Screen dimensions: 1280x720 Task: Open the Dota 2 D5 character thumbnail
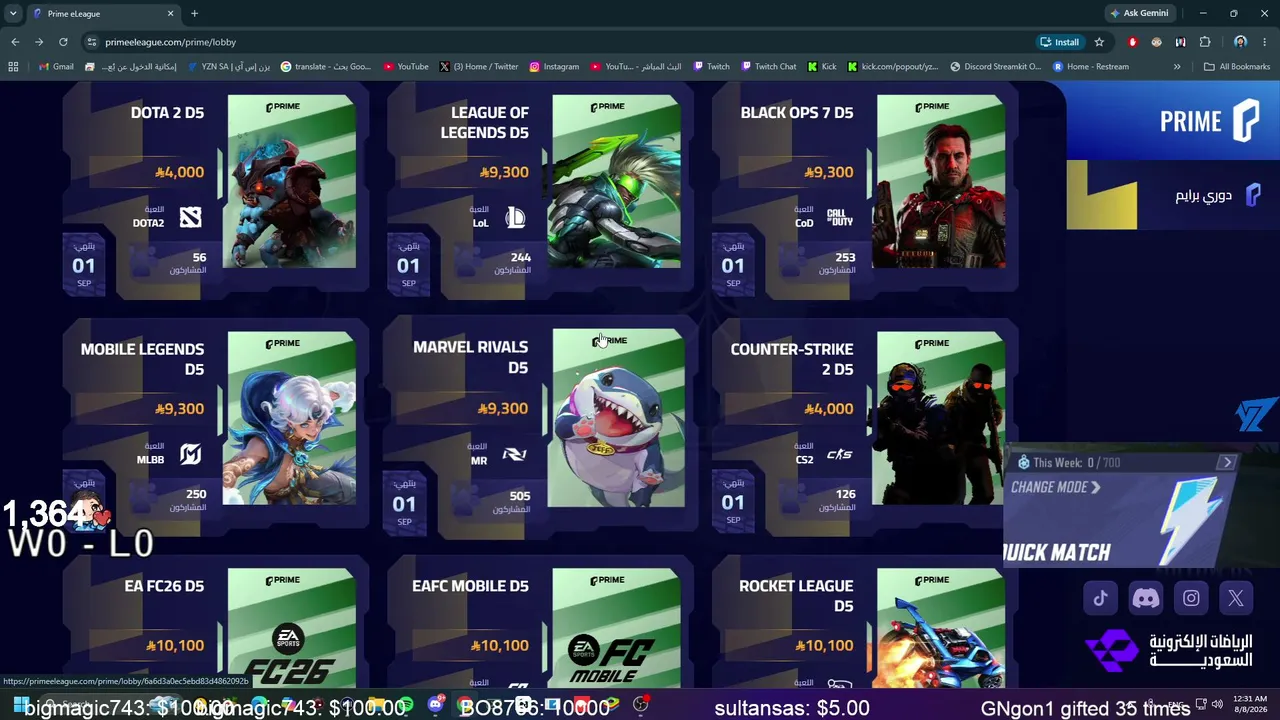pyautogui.click(x=291, y=182)
